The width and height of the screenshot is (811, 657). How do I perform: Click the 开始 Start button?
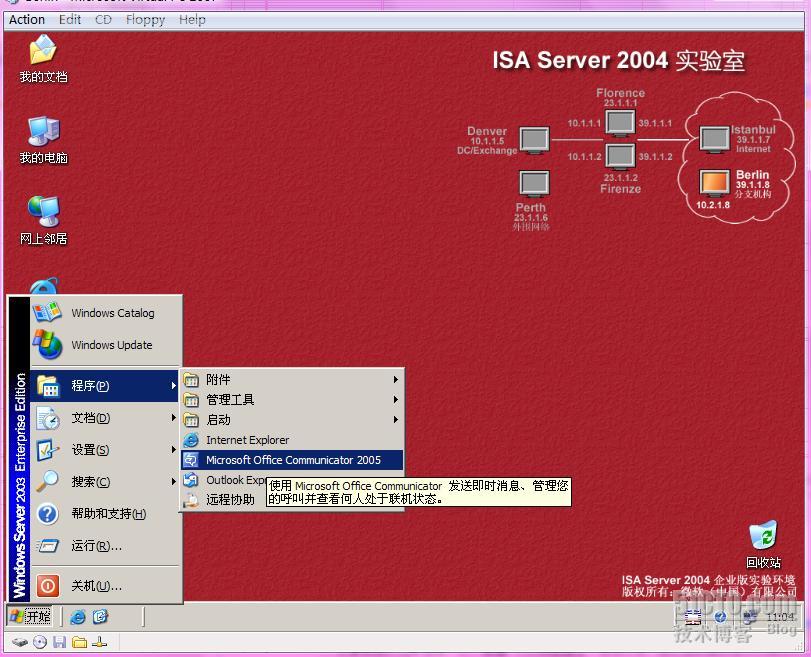[29, 616]
